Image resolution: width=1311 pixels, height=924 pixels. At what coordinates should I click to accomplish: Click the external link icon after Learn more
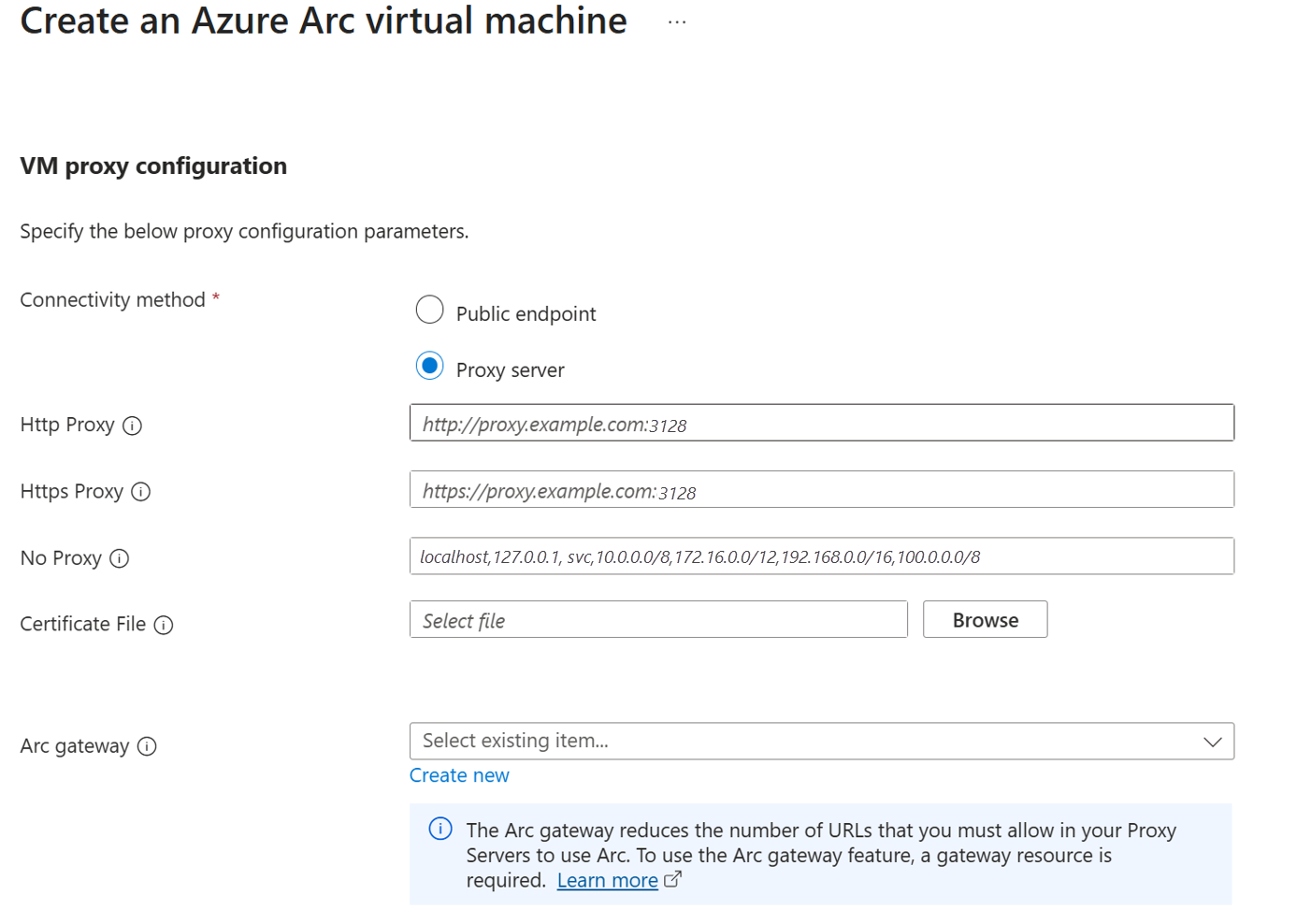pyautogui.click(x=672, y=880)
